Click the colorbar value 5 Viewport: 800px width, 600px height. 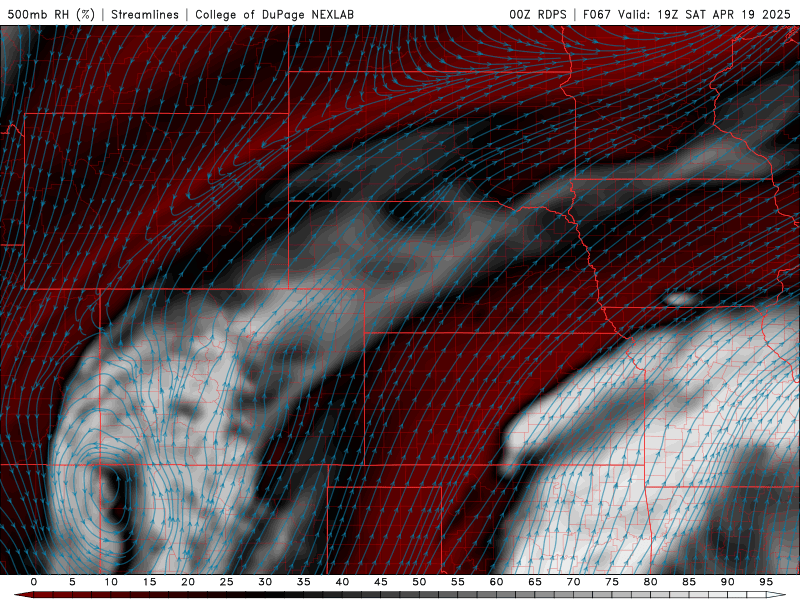tap(72, 582)
